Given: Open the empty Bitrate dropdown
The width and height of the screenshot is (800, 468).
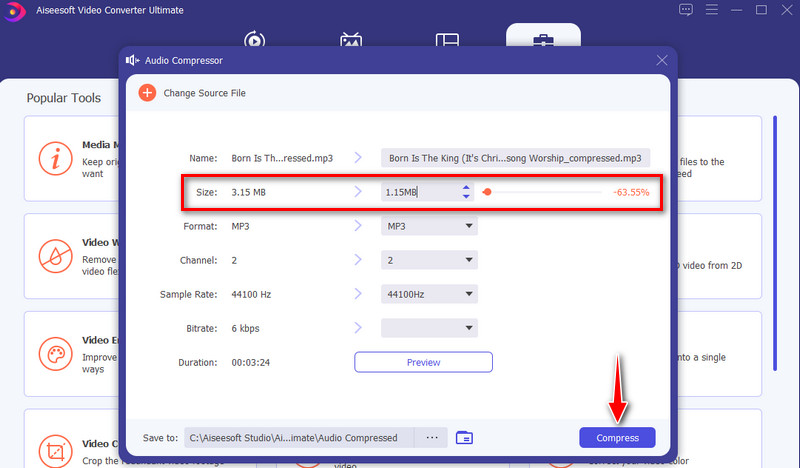Looking at the screenshot, I should coord(430,328).
